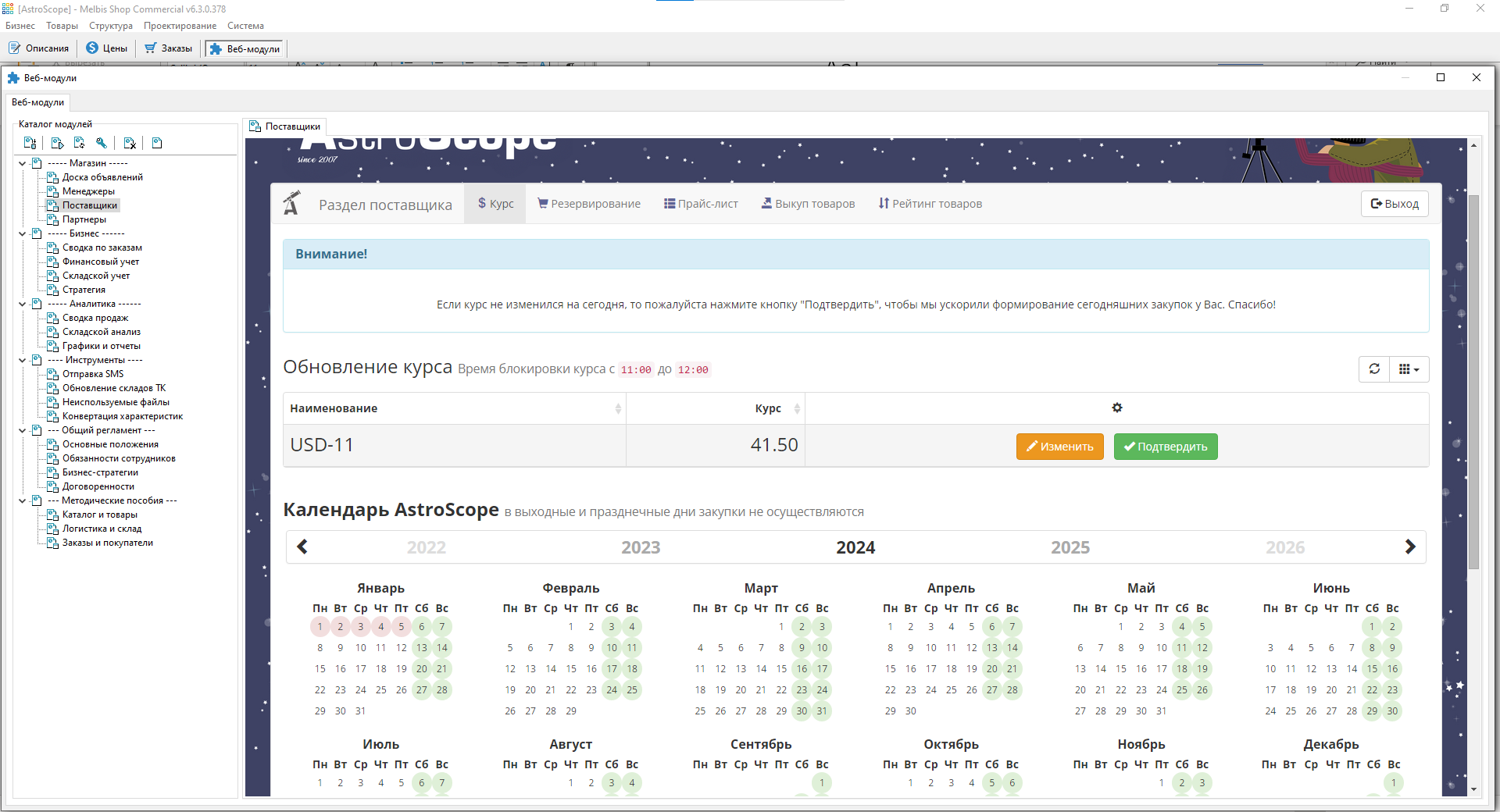Go to previous years with left arrow
Viewport: 1500px width, 812px height.
302,547
